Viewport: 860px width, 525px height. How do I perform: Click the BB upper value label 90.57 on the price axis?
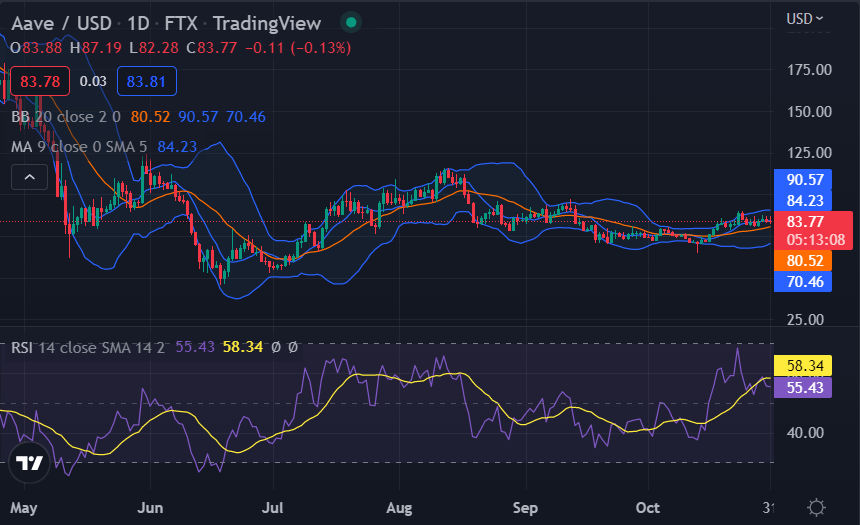pos(803,179)
